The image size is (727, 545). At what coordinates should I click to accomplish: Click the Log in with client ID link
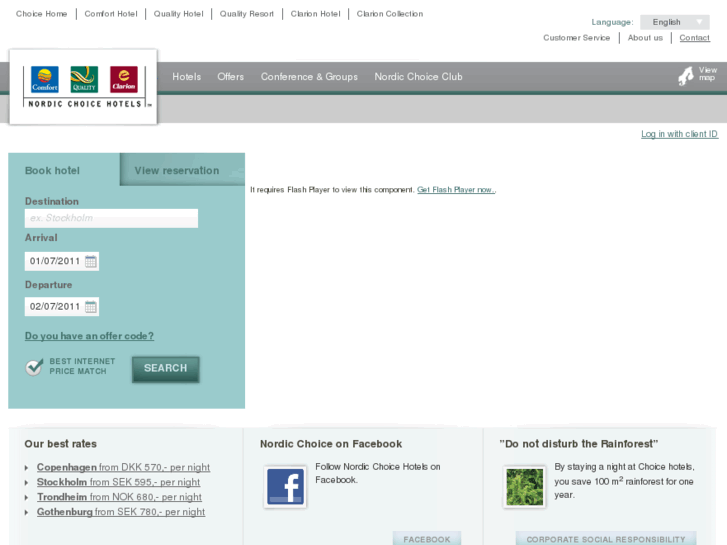pyautogui.click(x=679, y=134)
